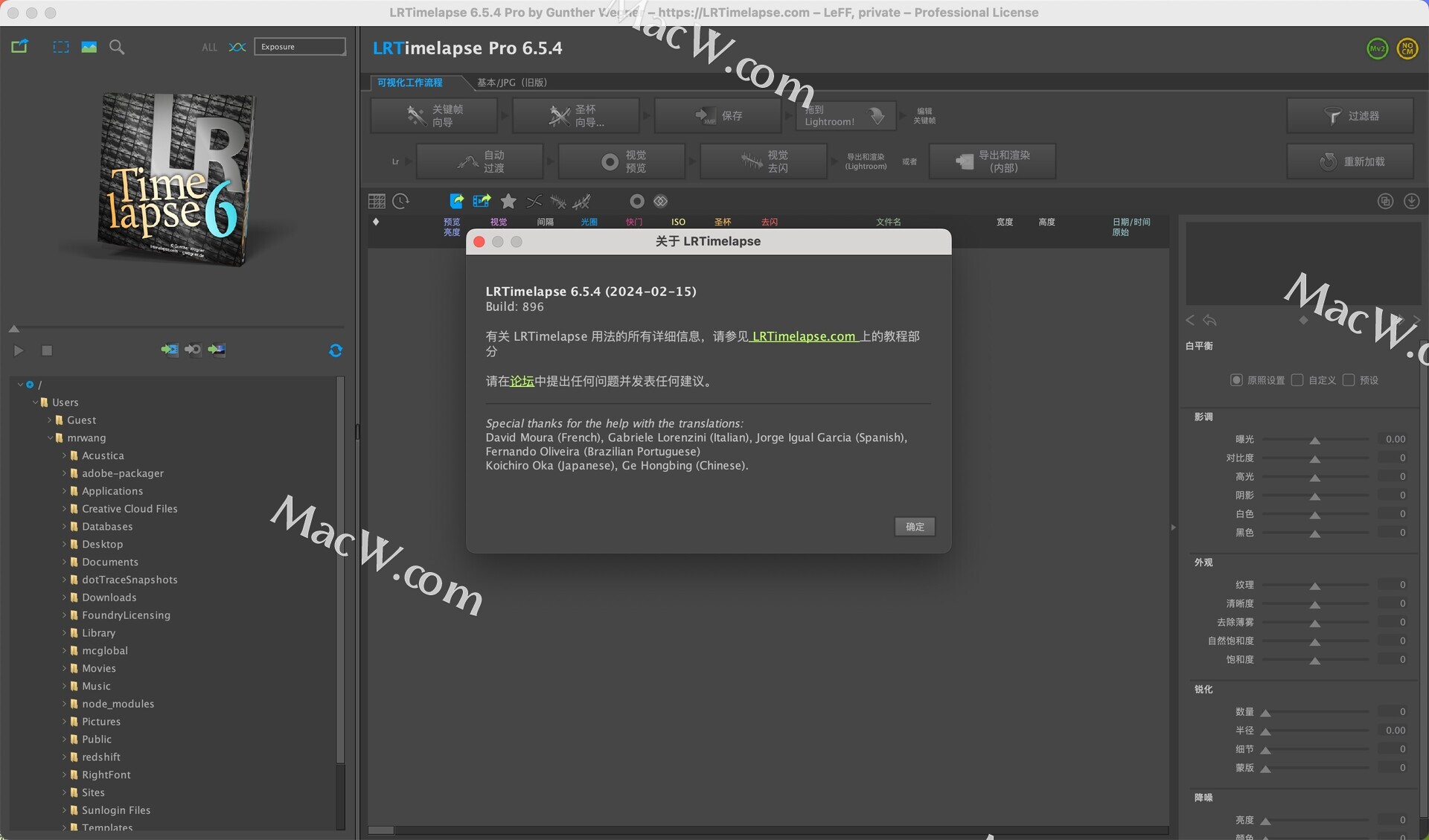Viewport: 1429px width, 840px height.
Task: Click the 导出和渲染 (内部) button
Action: [x=993, y=161]
